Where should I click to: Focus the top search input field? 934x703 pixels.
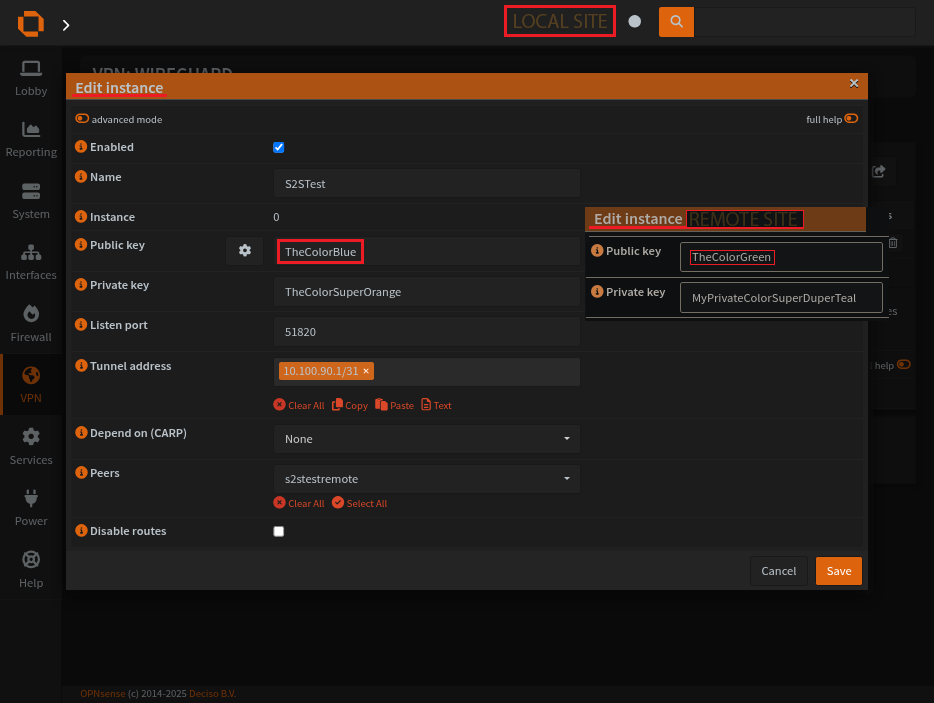point(805,22)
